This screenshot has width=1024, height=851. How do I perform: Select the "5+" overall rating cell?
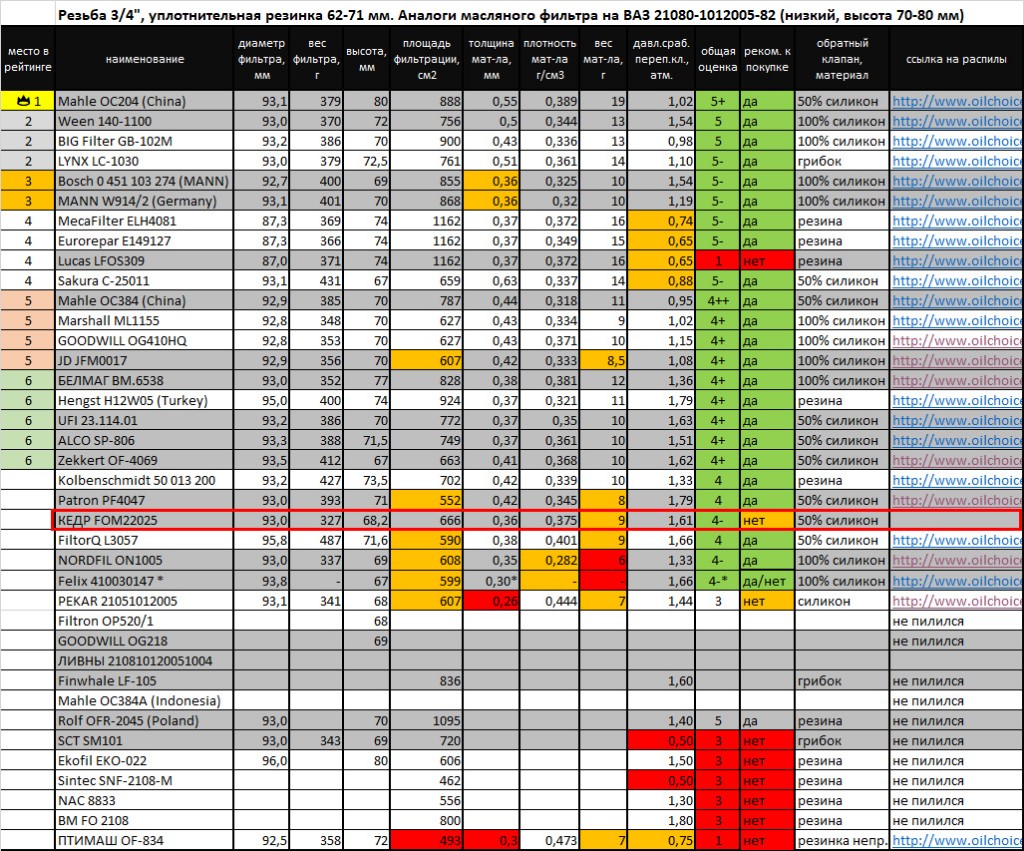tap(718, 101)
